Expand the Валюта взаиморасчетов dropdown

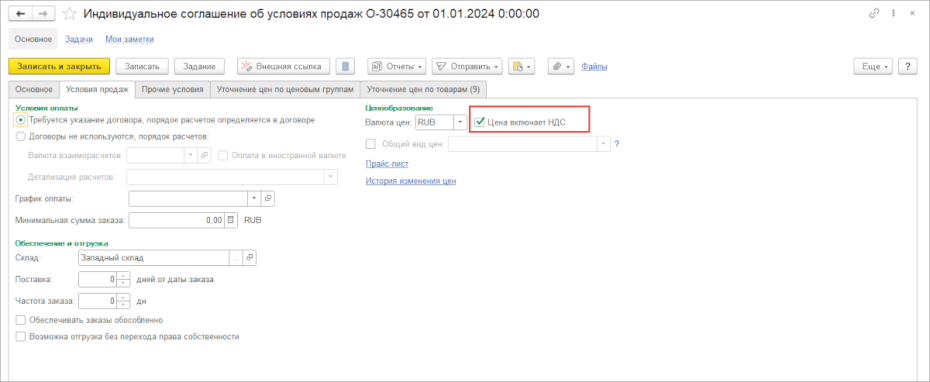point(191,155)
